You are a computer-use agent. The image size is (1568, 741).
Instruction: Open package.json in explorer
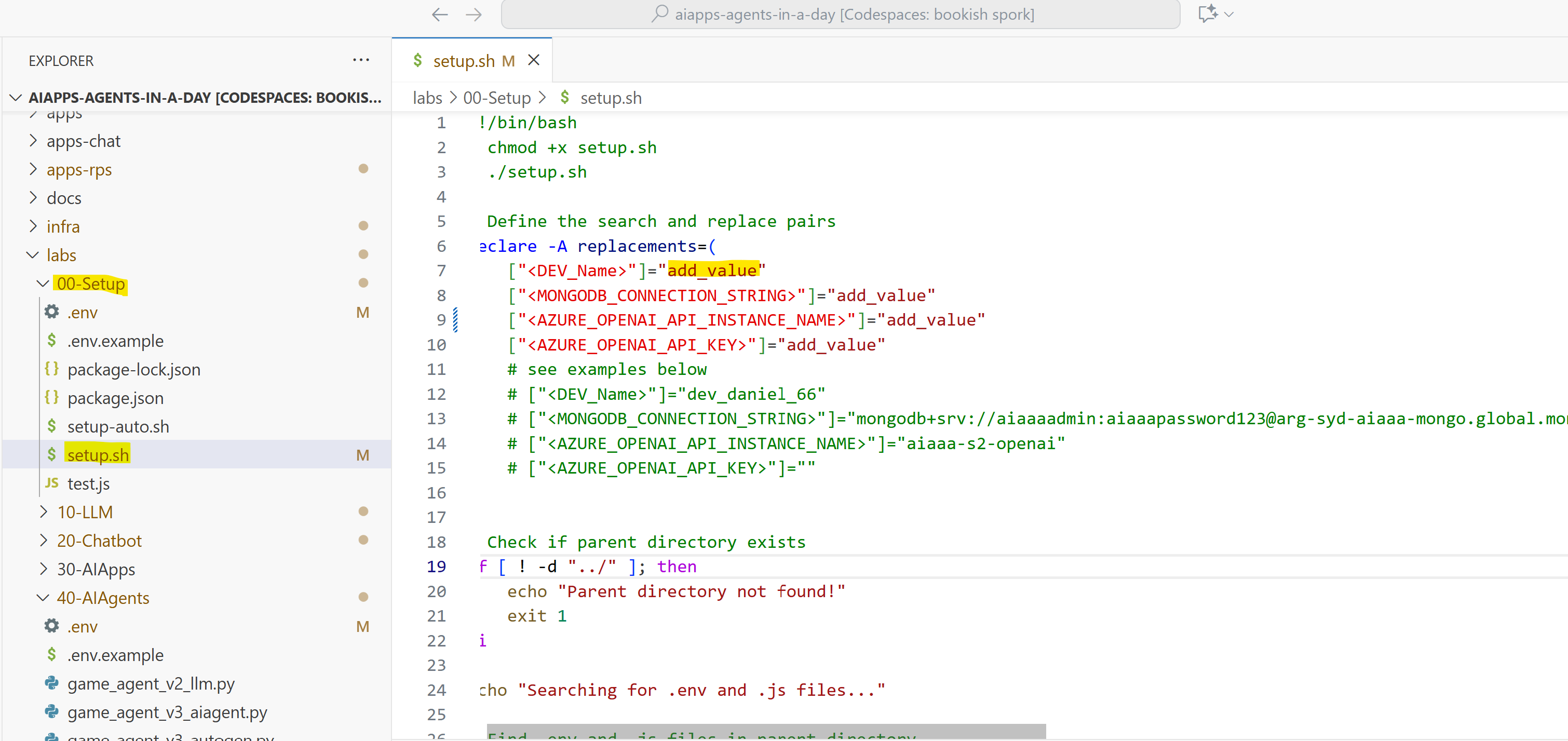coord(115,398)
